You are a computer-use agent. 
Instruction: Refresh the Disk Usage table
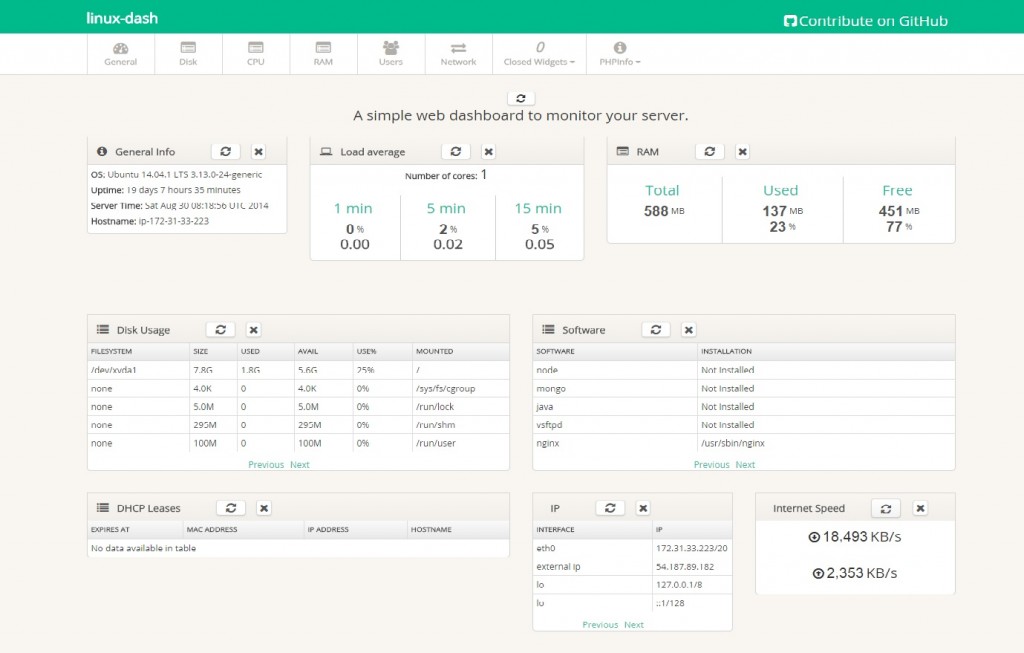coord(220,330)
